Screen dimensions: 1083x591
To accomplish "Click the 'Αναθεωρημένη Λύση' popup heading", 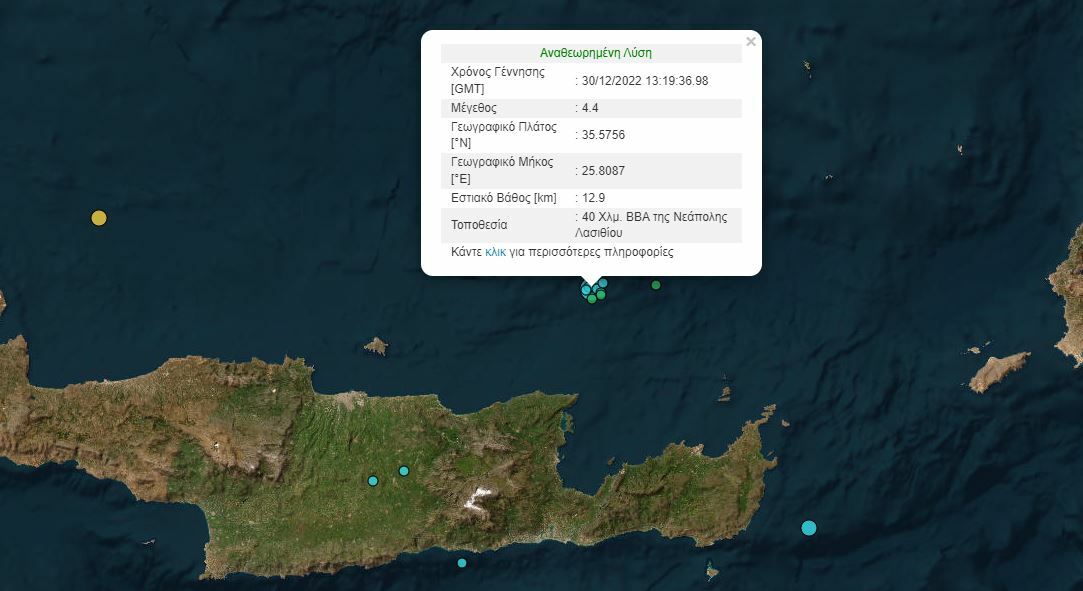I will tap(595, 53).
